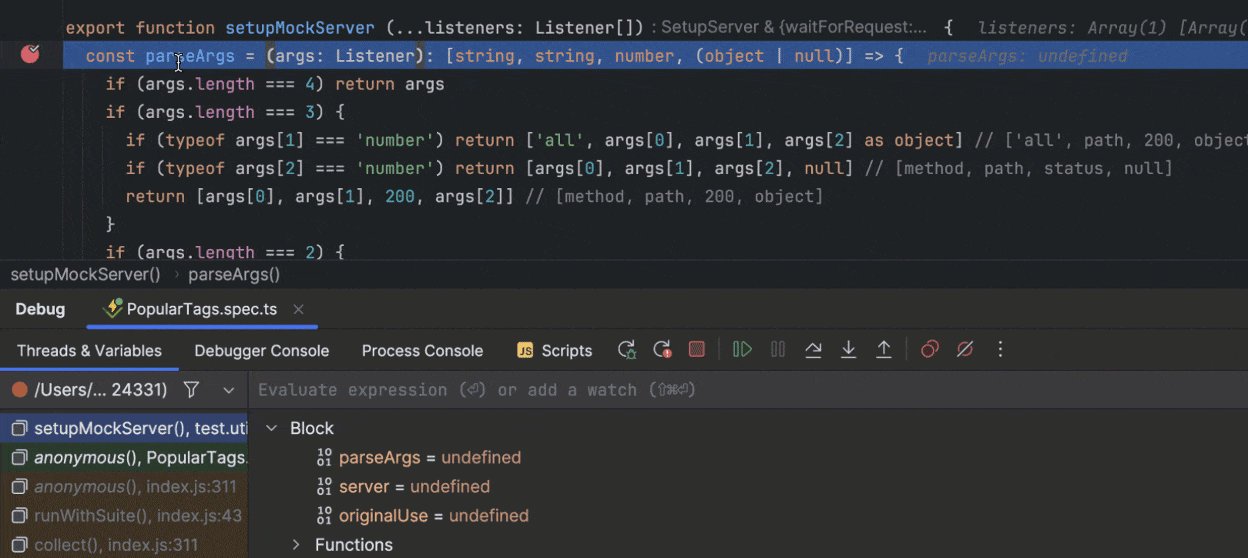The image size is (1248, 558).
Task: Open View Breakpoints dialog
Action: (930, 350)
